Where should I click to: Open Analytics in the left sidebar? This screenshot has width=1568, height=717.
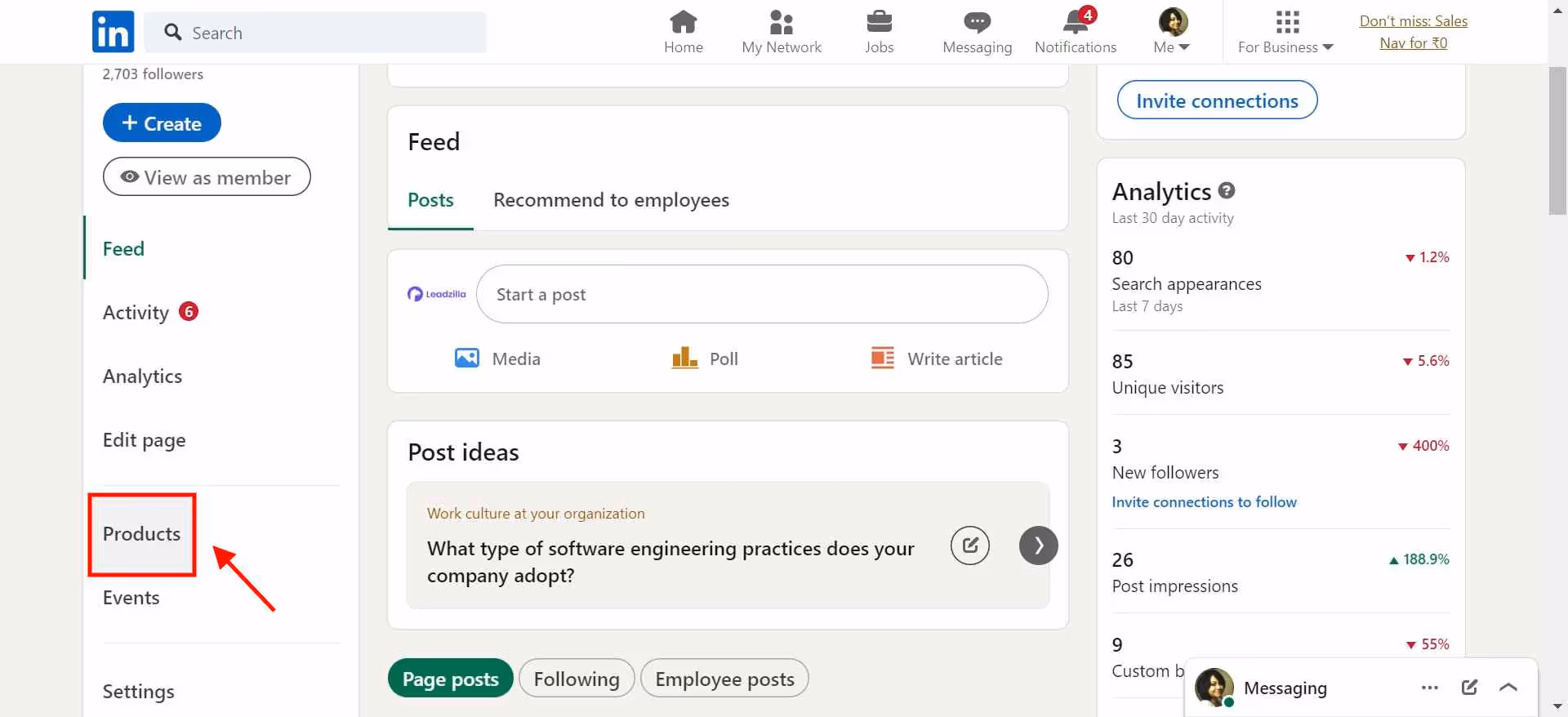click(x=142, y=376)
